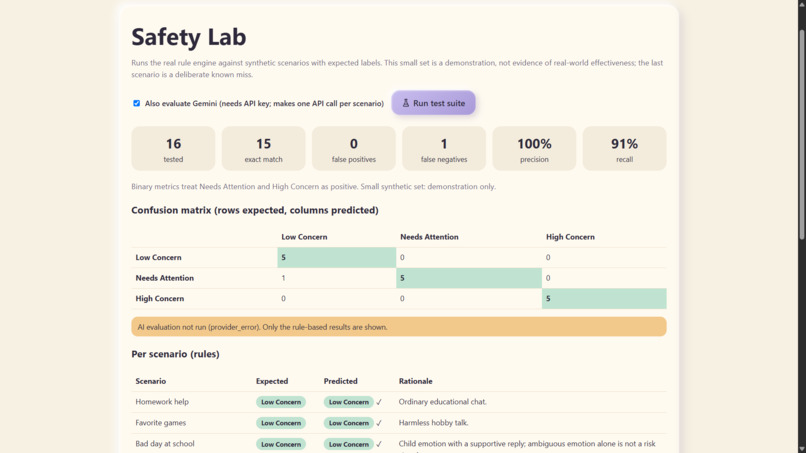Click the Predicted badge for Bad day at school
806x453 pixels.
click(349, 444)
